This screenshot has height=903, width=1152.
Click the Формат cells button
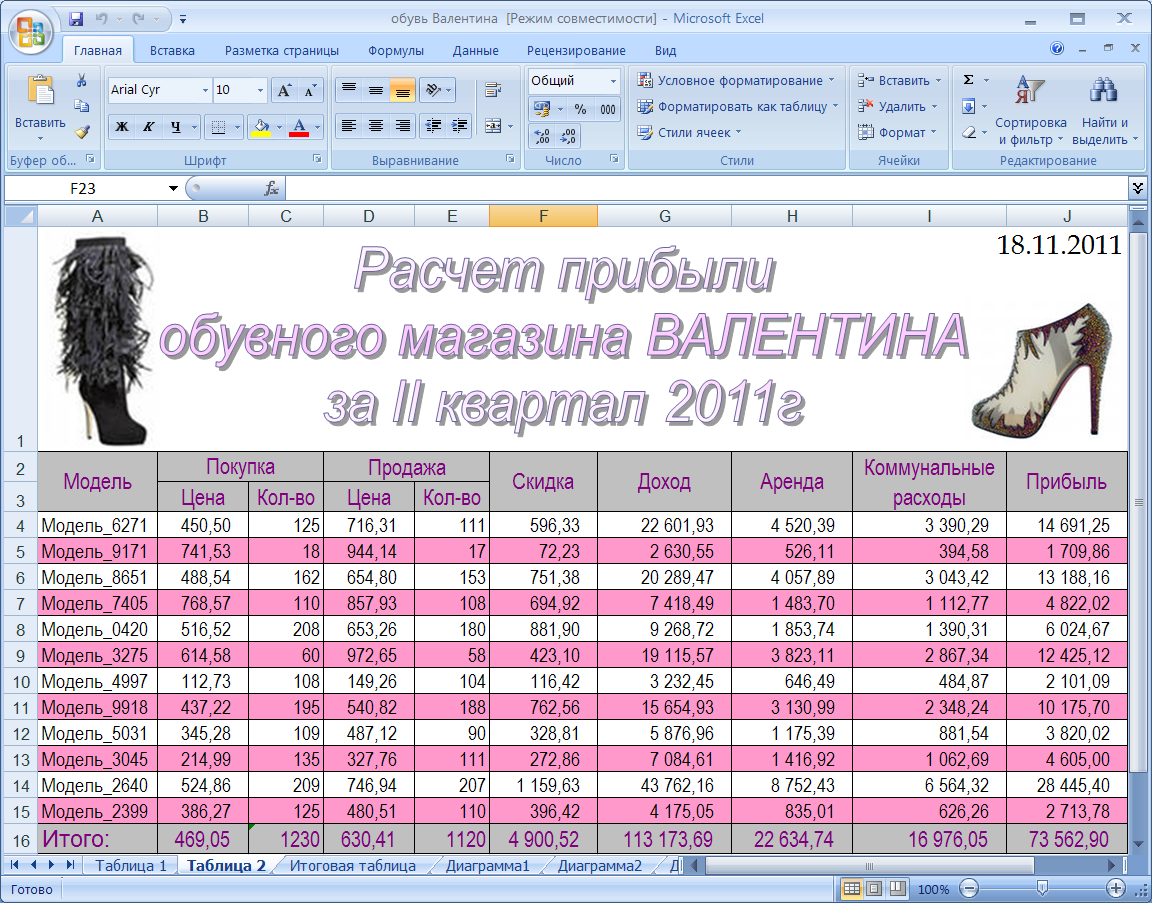(x=899, y=132)
